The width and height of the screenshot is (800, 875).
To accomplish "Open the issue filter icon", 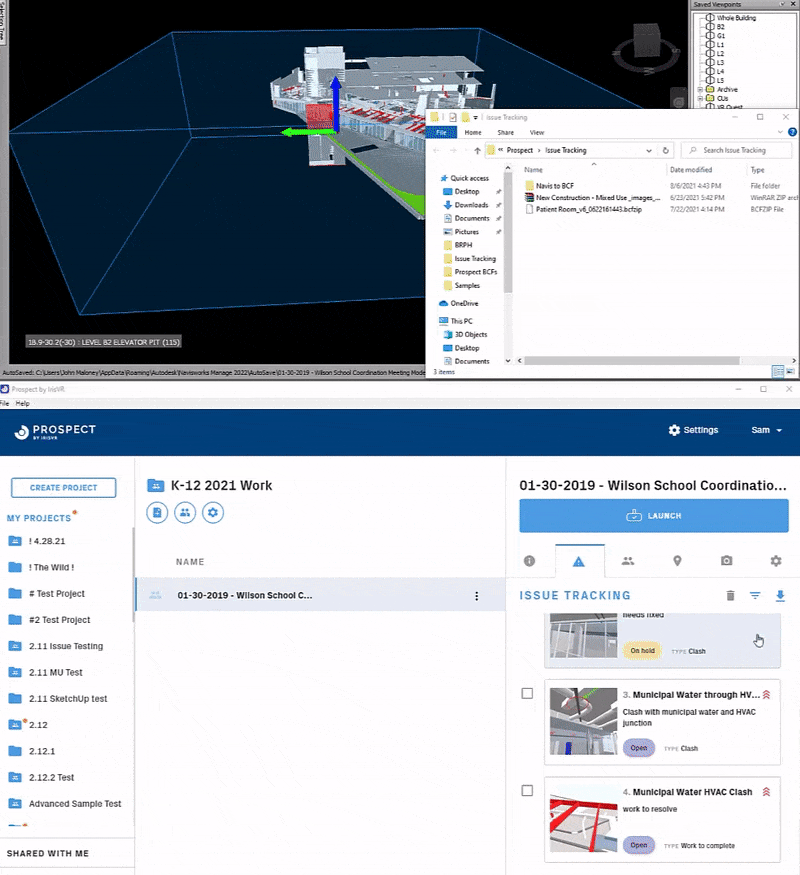I will pyautogui.click(x=755, y=595).
